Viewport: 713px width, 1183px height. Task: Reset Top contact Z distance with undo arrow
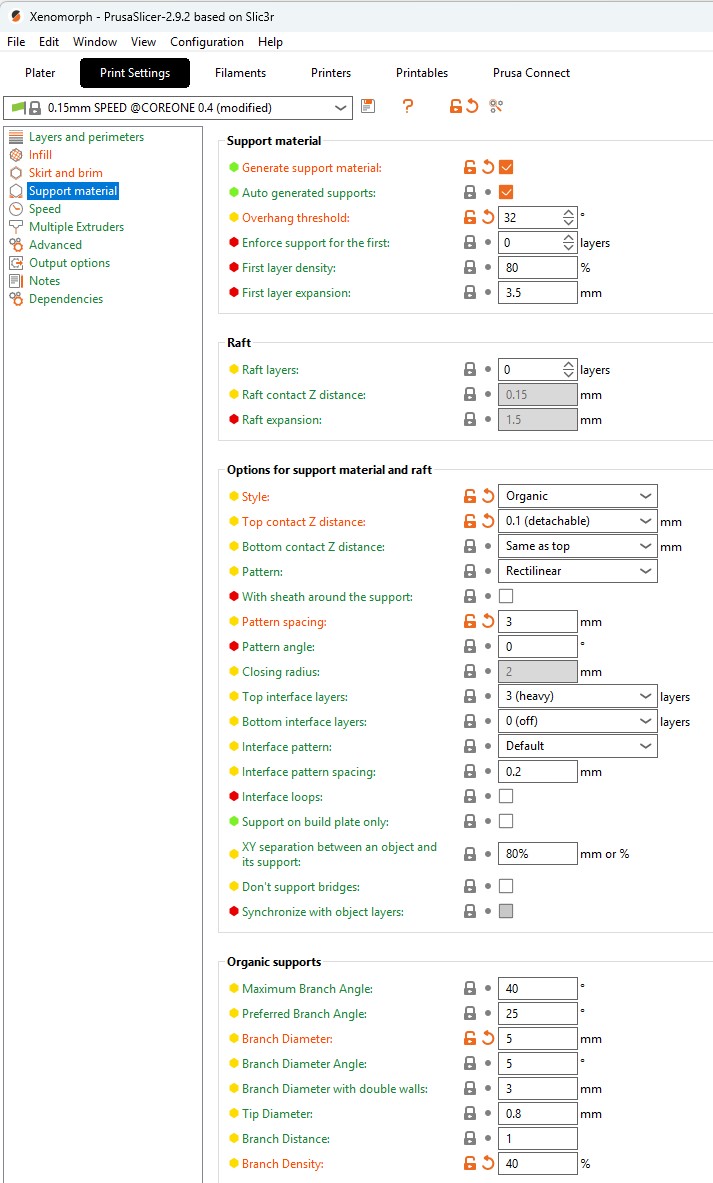point(488,521)
